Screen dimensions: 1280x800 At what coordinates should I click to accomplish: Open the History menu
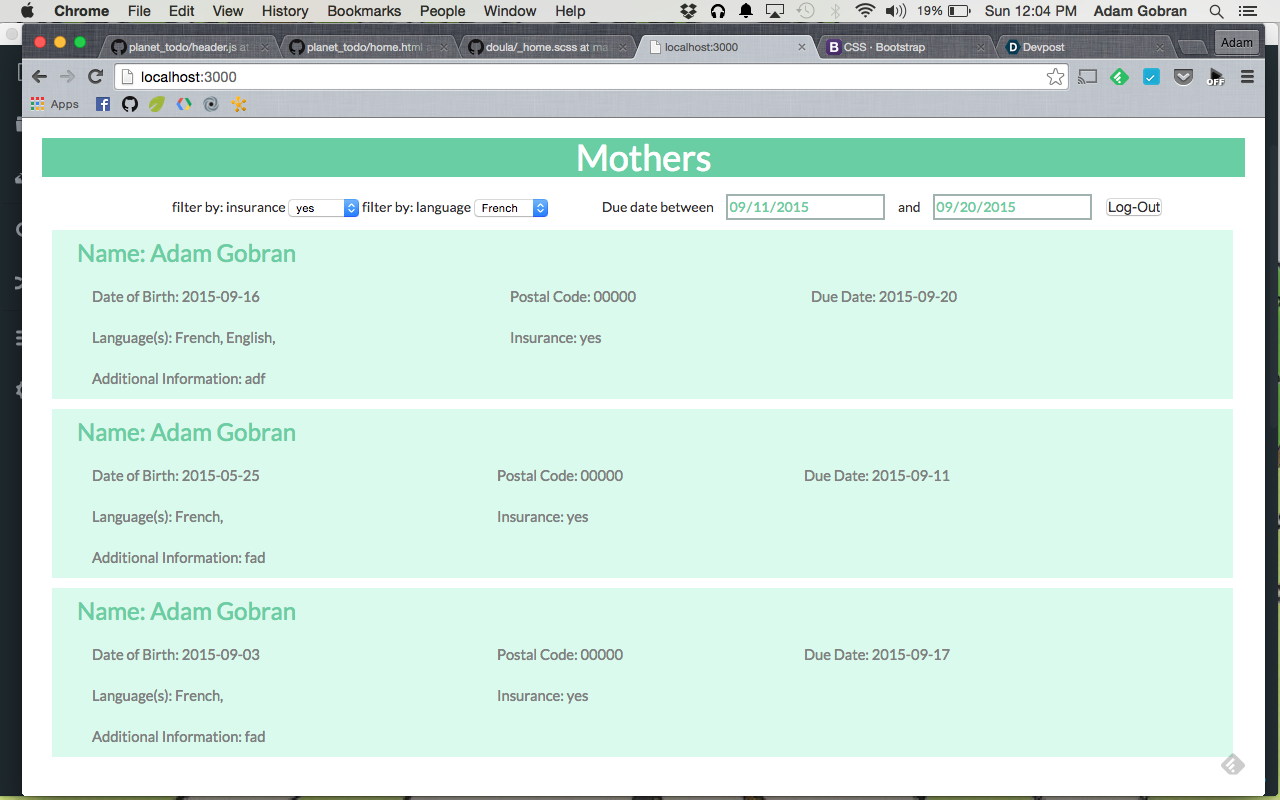(x=285, y=11)
